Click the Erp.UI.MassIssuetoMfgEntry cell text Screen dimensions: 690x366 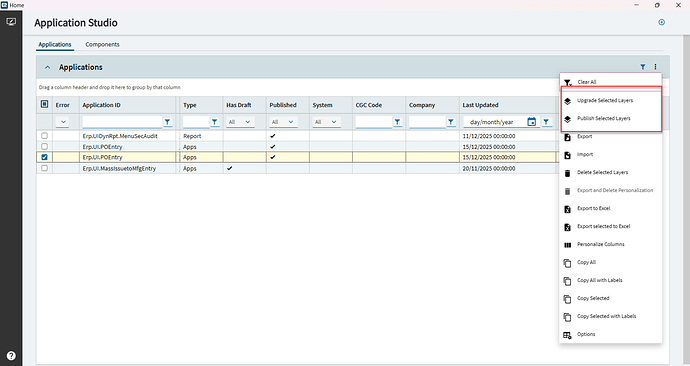119,168
